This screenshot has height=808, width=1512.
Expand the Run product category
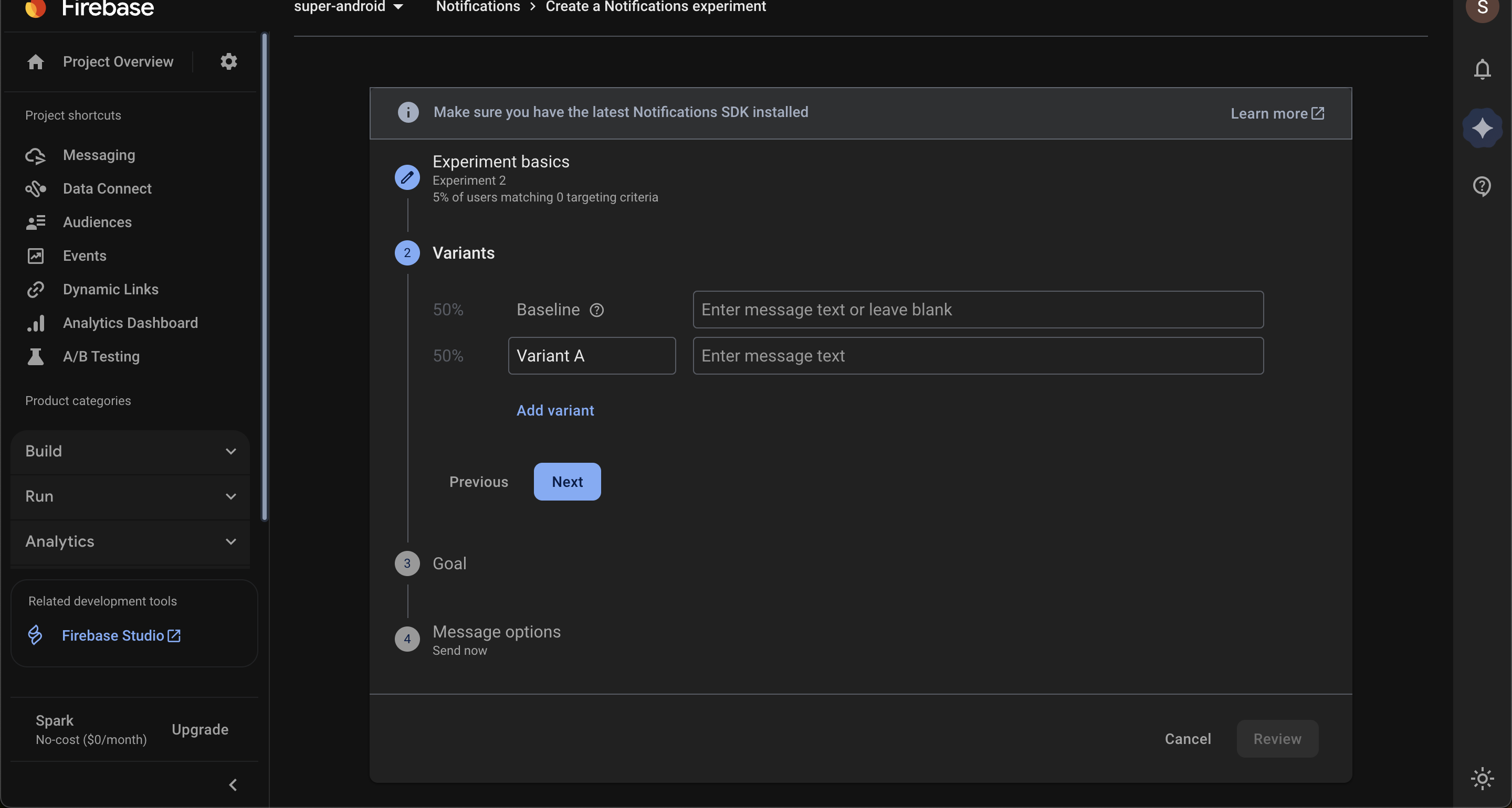(130, 496)
